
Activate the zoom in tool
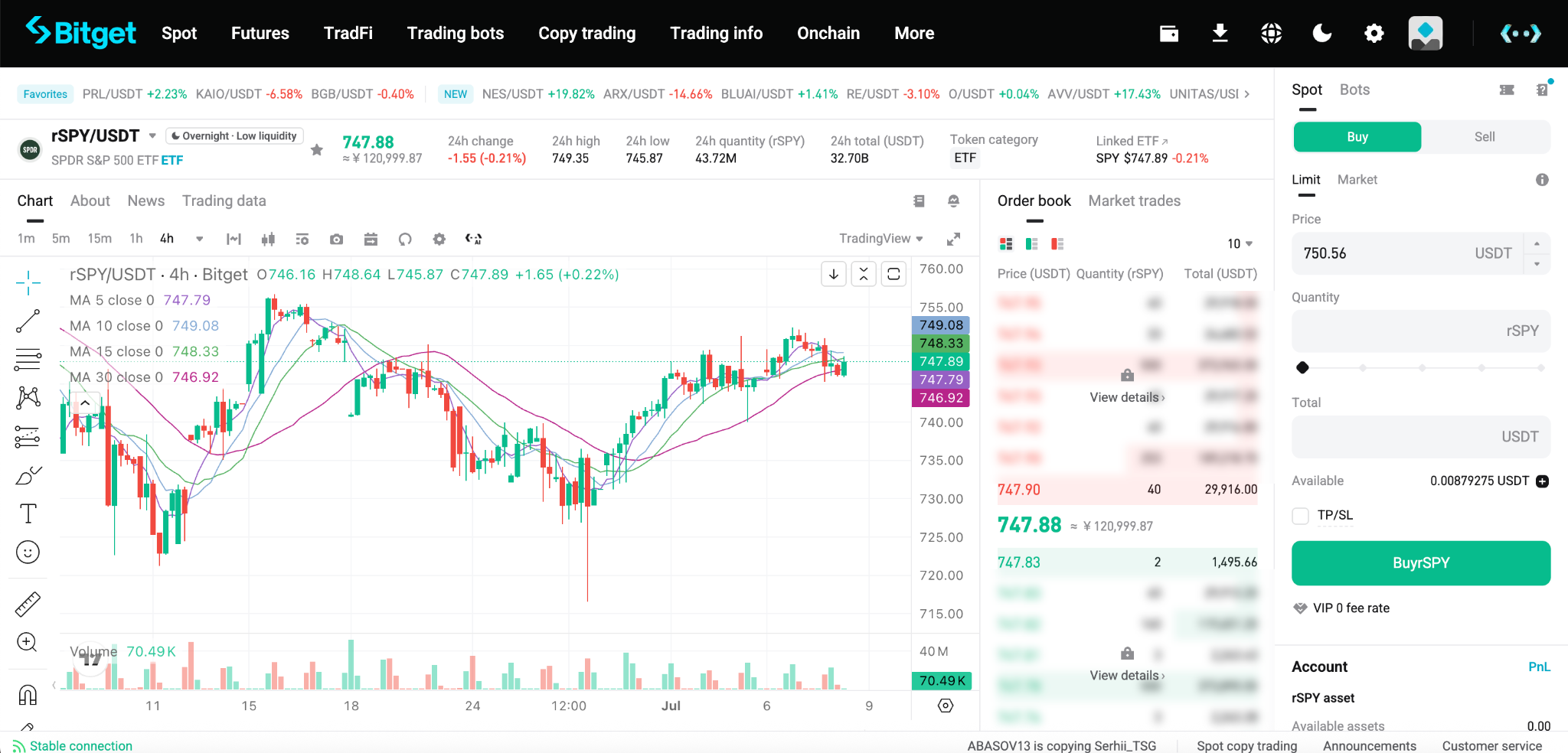[28, 642]
